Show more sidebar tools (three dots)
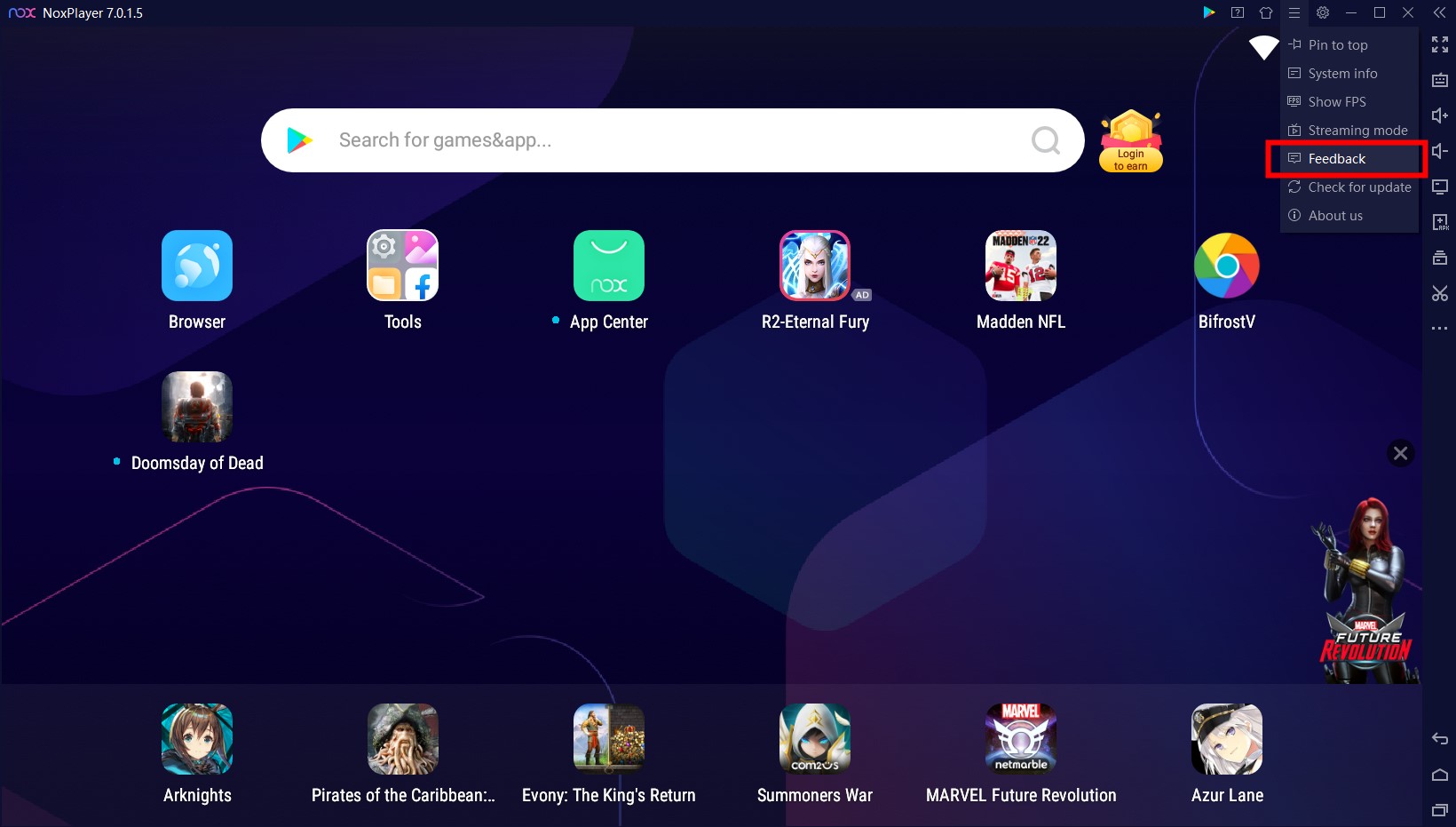 click(x=1440, y=329)
